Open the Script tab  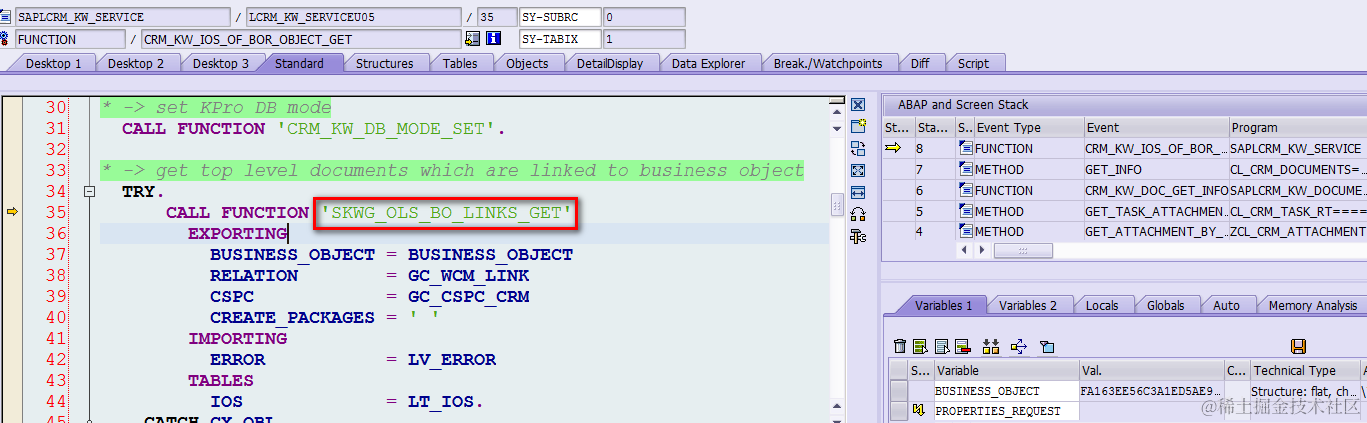974,63
